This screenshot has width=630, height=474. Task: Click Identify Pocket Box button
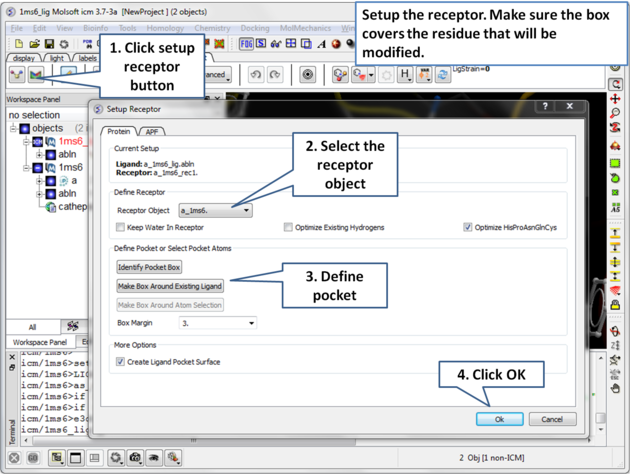pos(149,267)
